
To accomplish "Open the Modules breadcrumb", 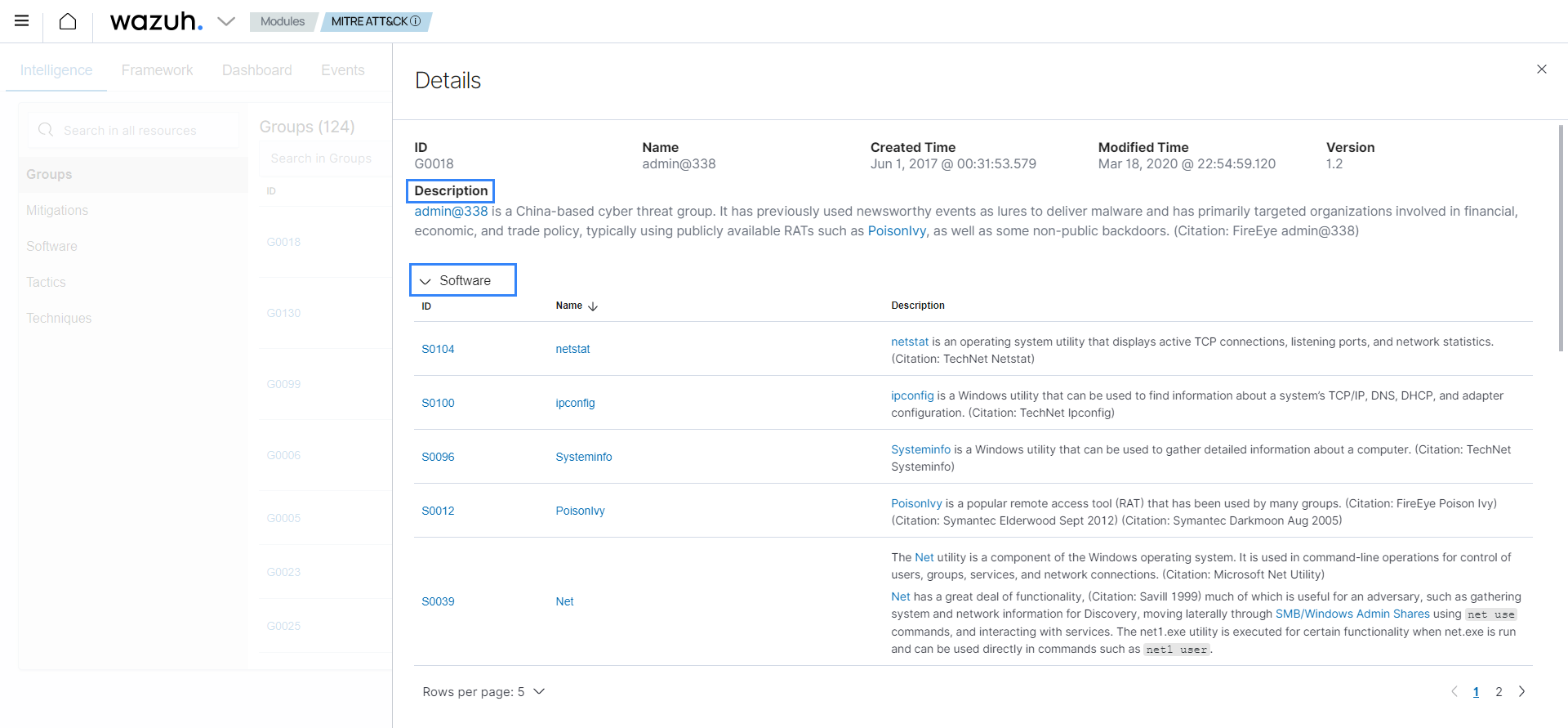I will pyautogui.click(x=283, y=21).
